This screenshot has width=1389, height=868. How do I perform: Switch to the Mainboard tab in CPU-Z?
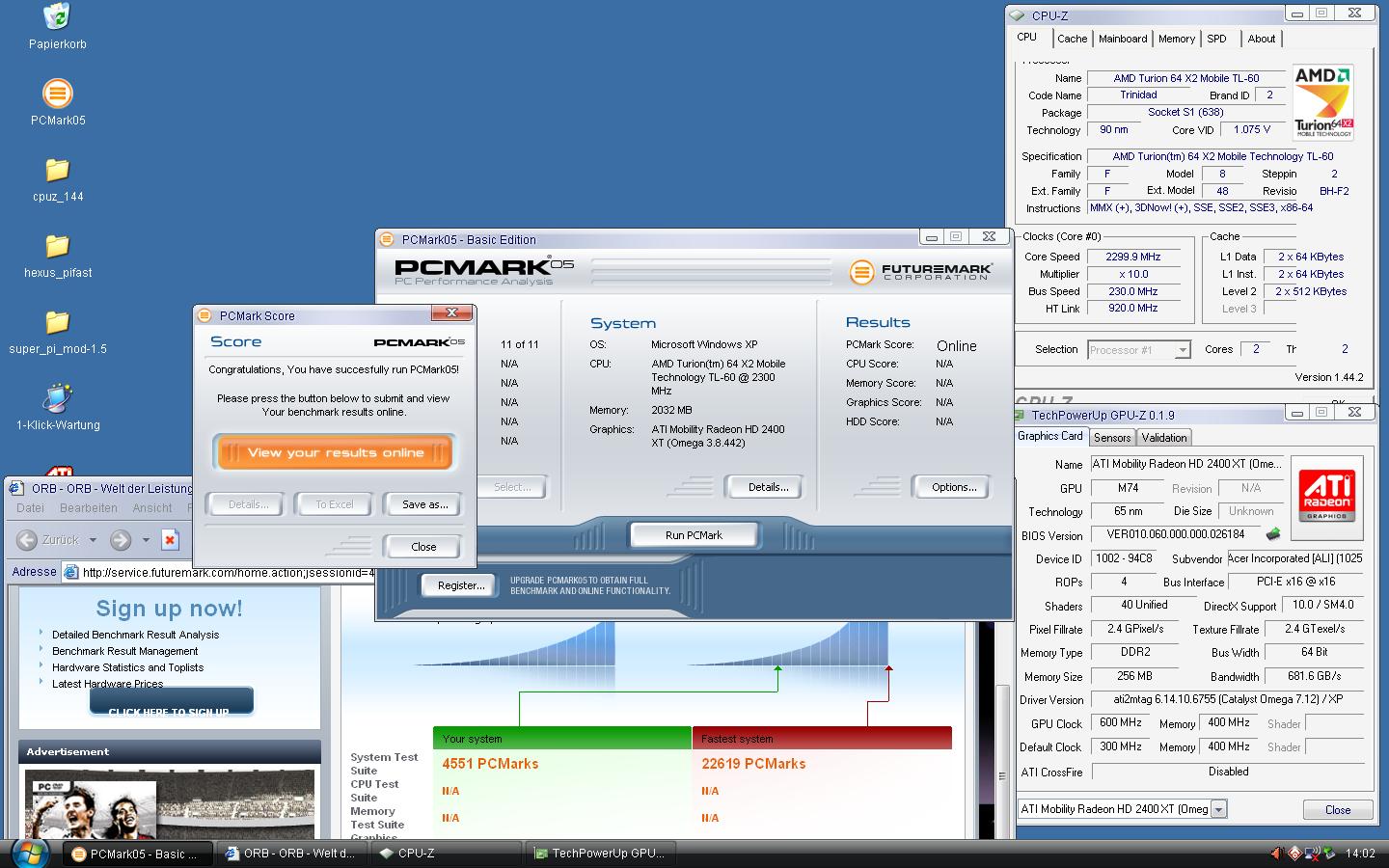point(1123,39)
